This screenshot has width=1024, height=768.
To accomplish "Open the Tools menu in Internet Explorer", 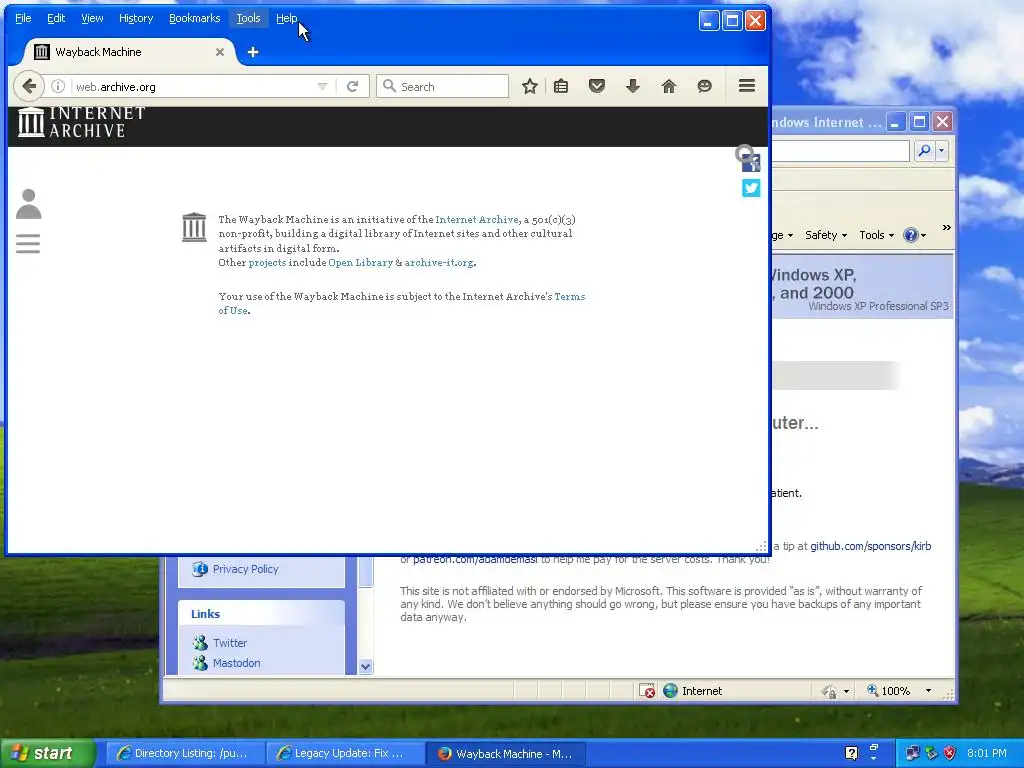I will [876, 235].
